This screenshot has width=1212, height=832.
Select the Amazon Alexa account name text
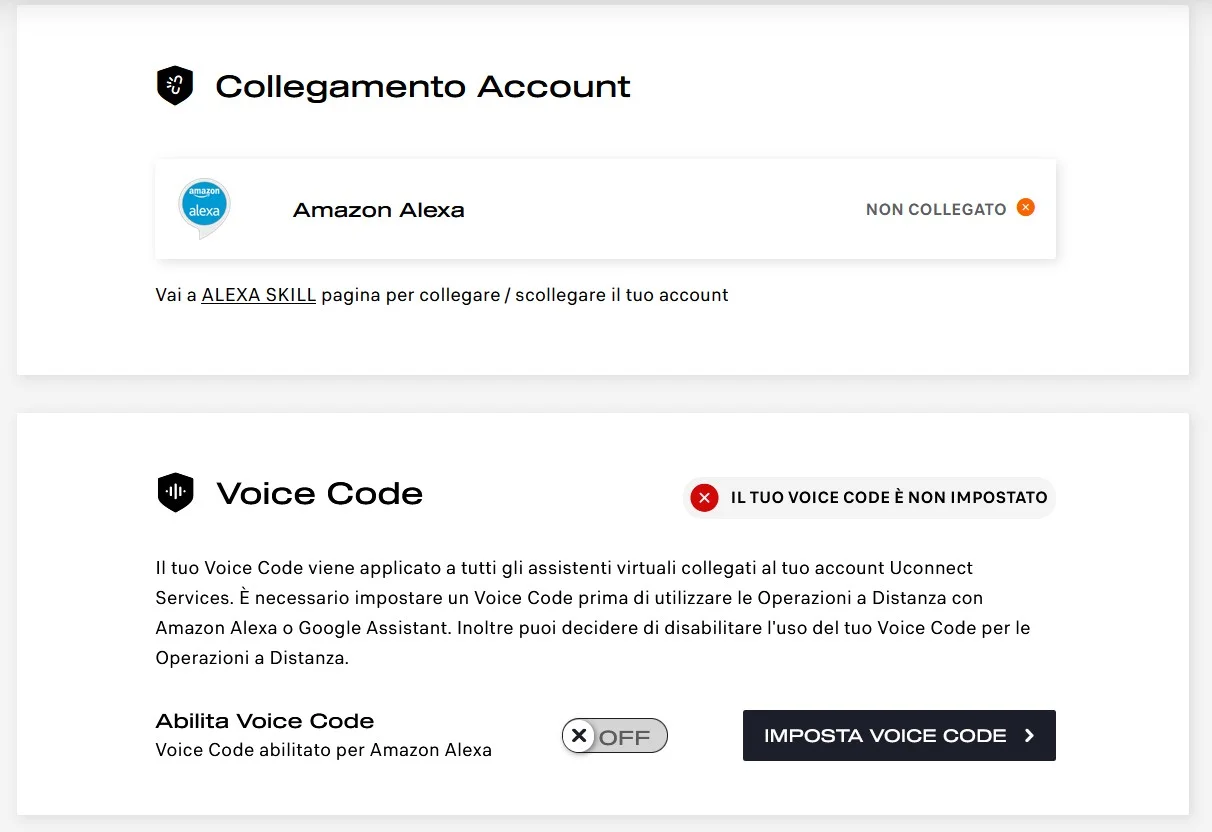tap(378, 210)
